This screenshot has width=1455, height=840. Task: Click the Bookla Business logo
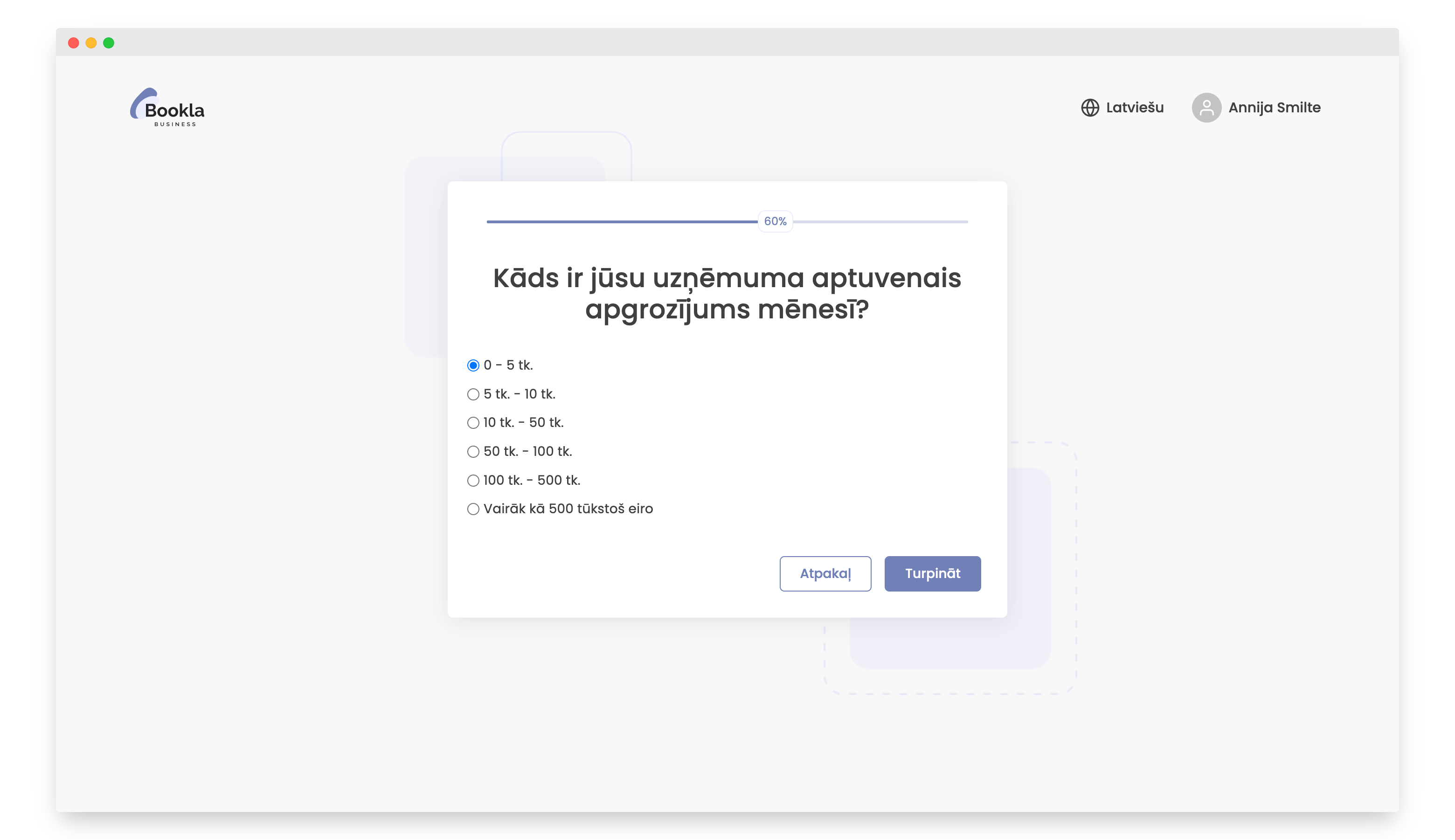168,107
